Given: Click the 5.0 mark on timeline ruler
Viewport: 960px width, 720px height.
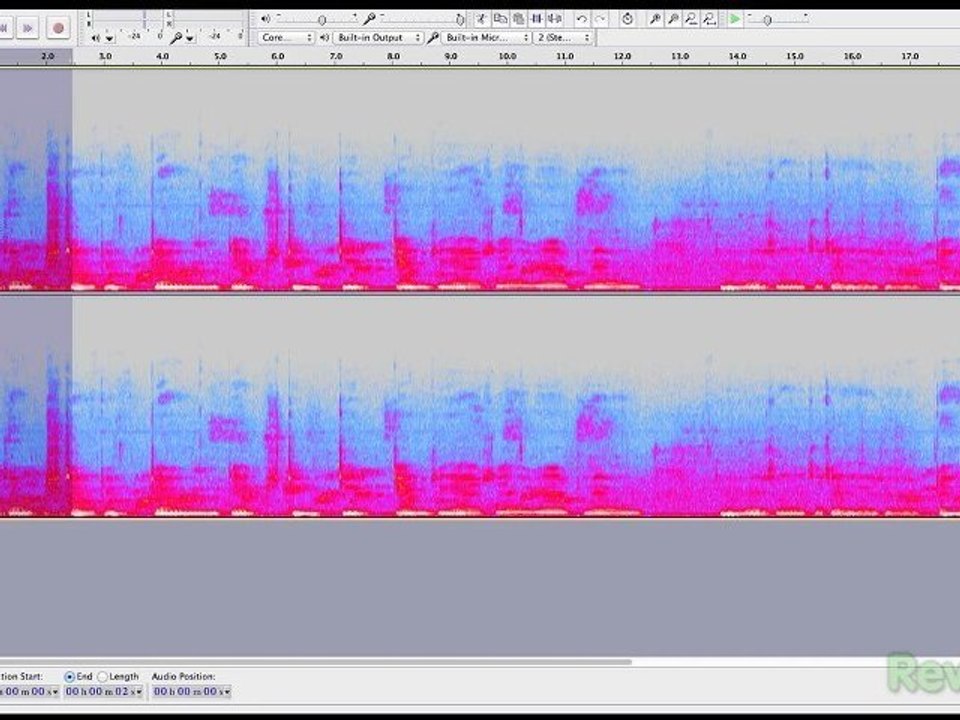Looking at the screenshot, I should (220, 56).
